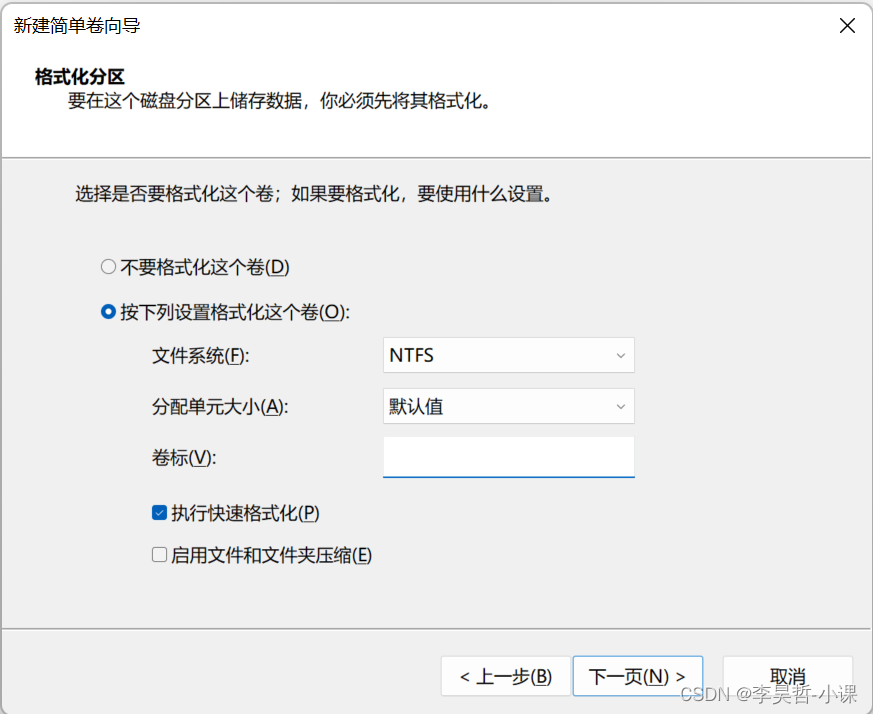
Task: Select the "不要格式化这个卷" radio button
Action: click(108, 266)
